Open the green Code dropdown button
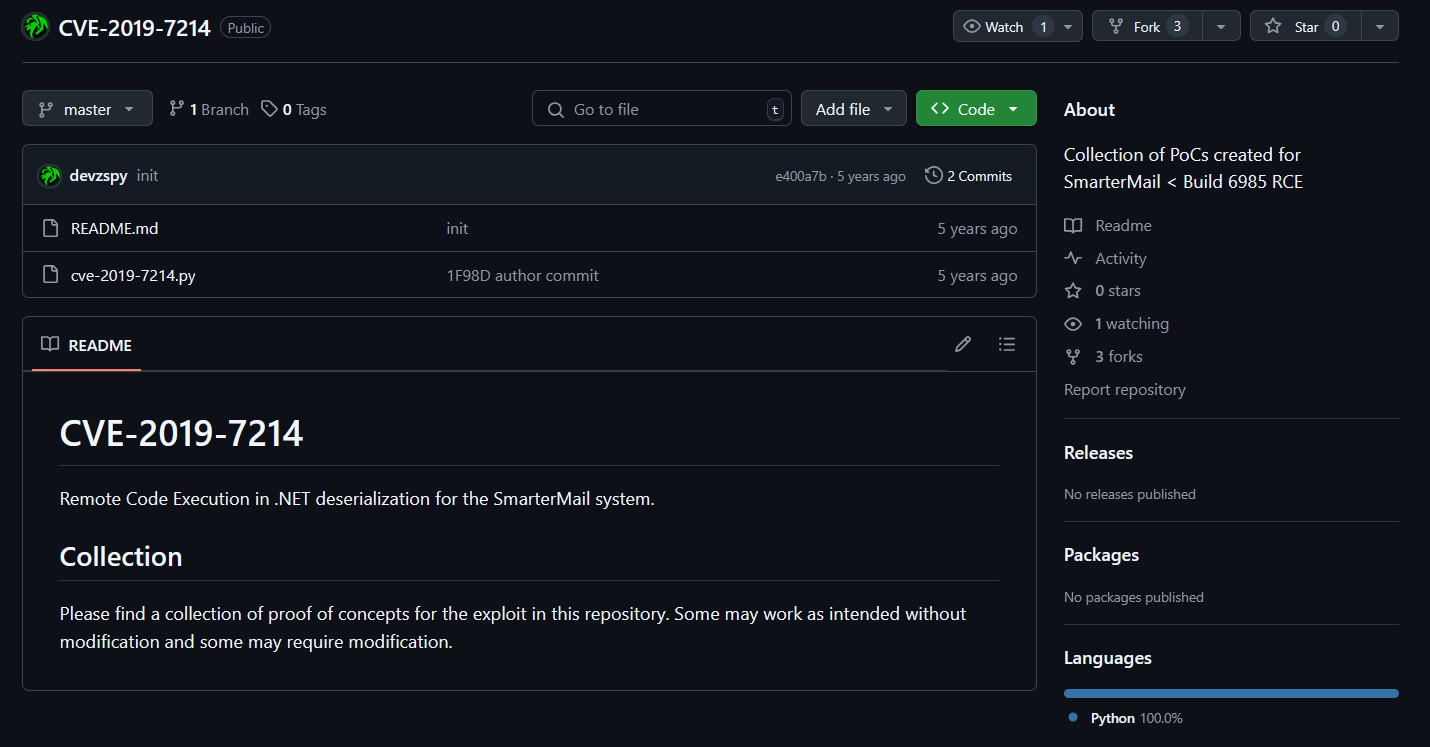Screen dimensions: 1430x747 coord(975,109)
